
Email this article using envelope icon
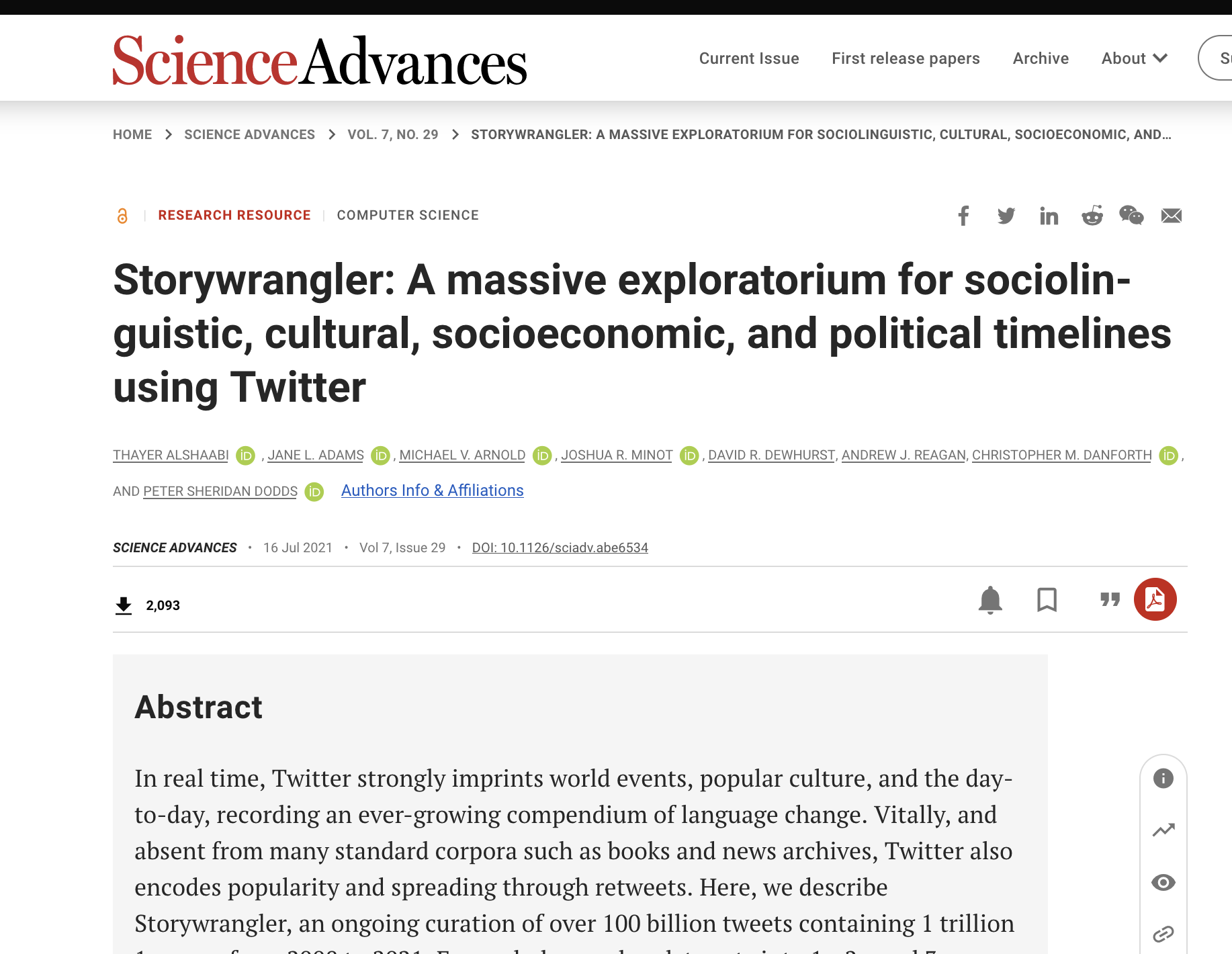[x=1171, y=216]
